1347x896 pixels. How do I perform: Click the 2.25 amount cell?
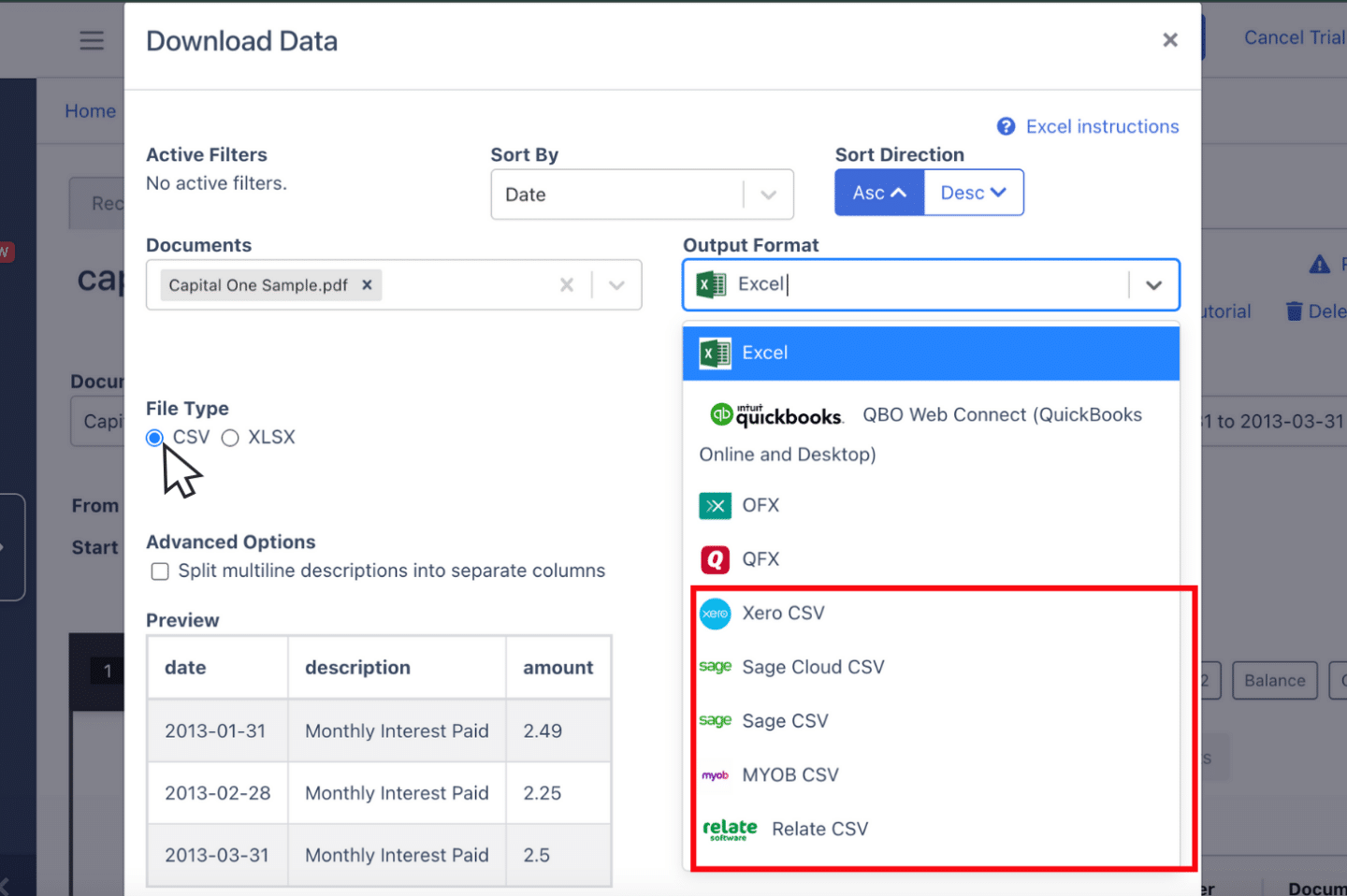(558, 793)
